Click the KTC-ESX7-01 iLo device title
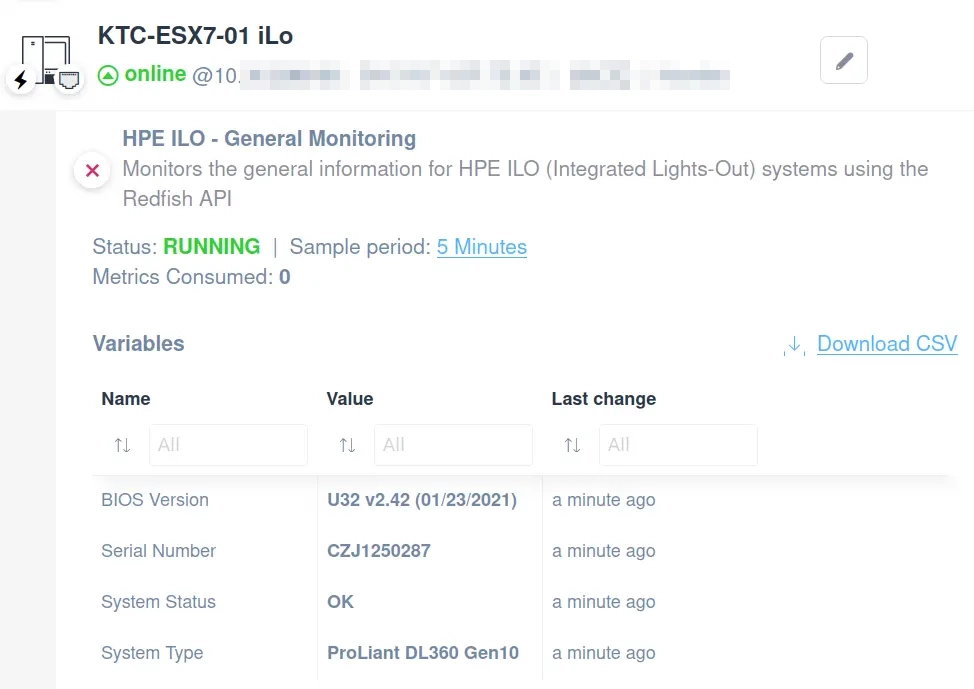 point(194,36)
